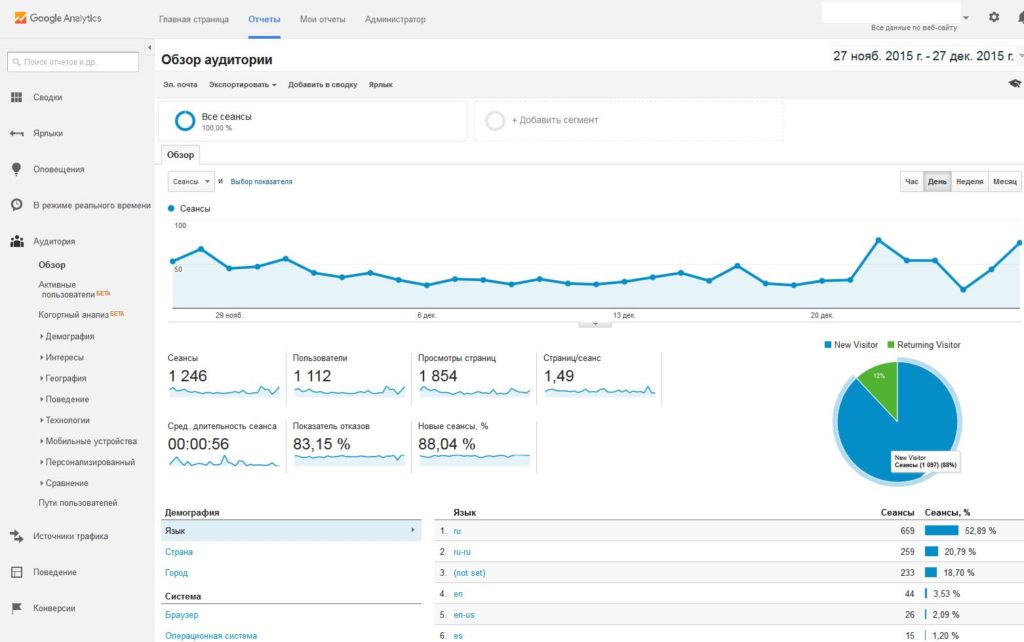Click Добавить сегмент button
The width and height of the screenshot is (1024, 642).
[554, 120]
